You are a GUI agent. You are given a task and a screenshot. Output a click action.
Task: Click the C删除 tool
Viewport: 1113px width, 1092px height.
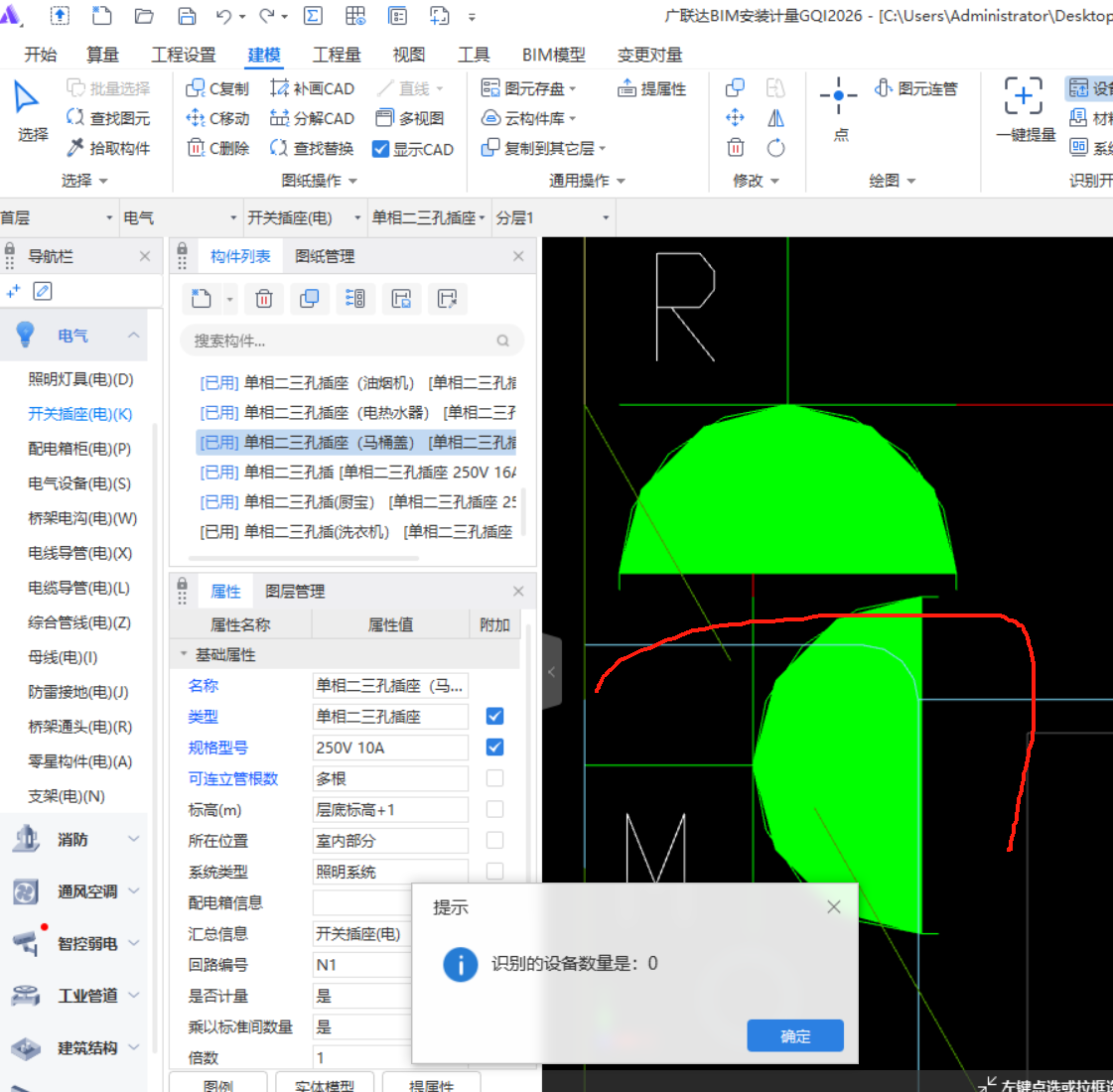[217, 148]
